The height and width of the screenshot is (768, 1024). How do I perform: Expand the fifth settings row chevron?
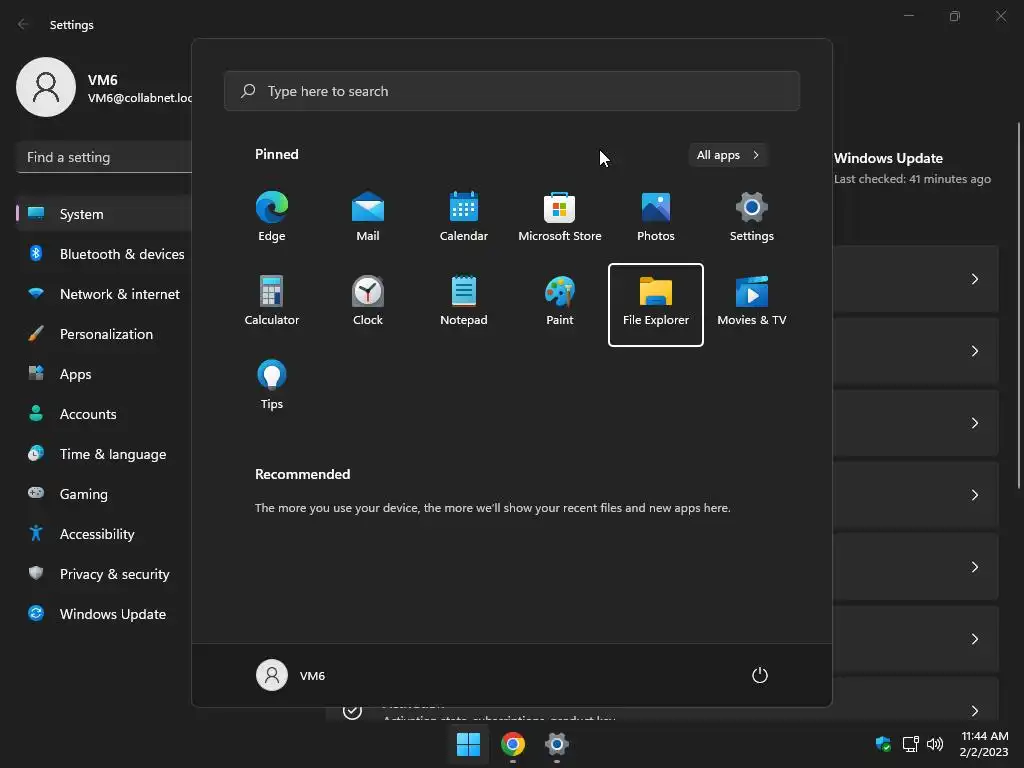click(974, 567)
